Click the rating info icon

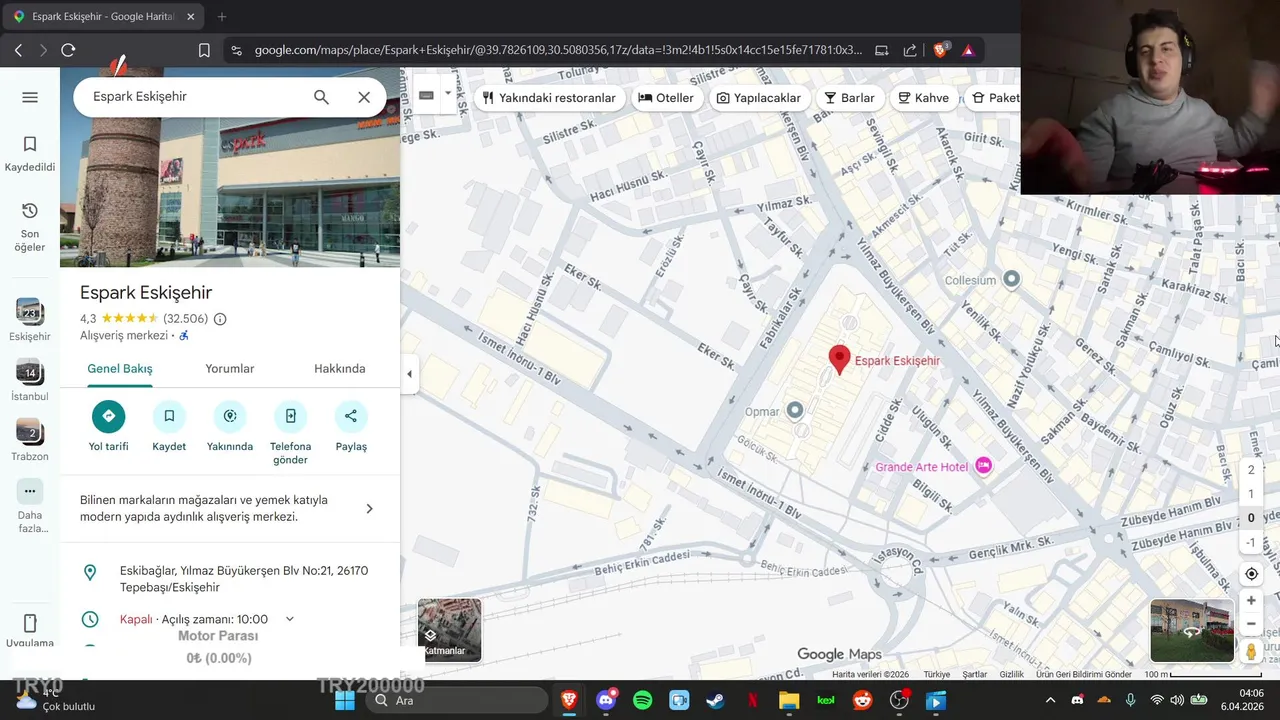pyautogui.click(x=220, y=319)
